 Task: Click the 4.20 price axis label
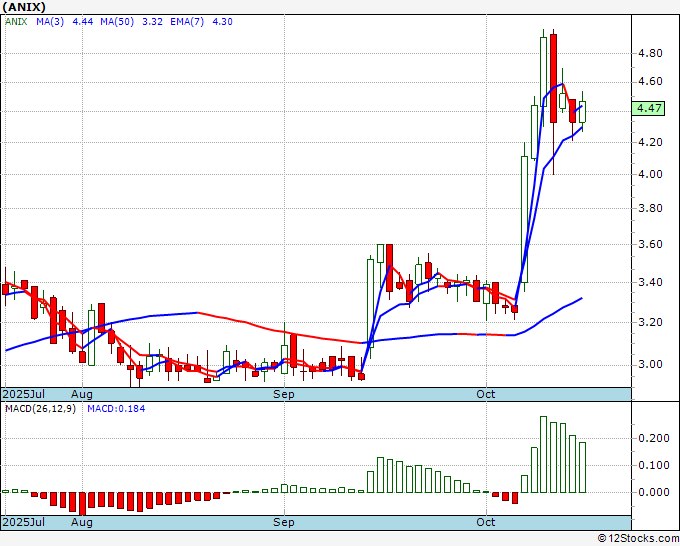coord(651,142)
